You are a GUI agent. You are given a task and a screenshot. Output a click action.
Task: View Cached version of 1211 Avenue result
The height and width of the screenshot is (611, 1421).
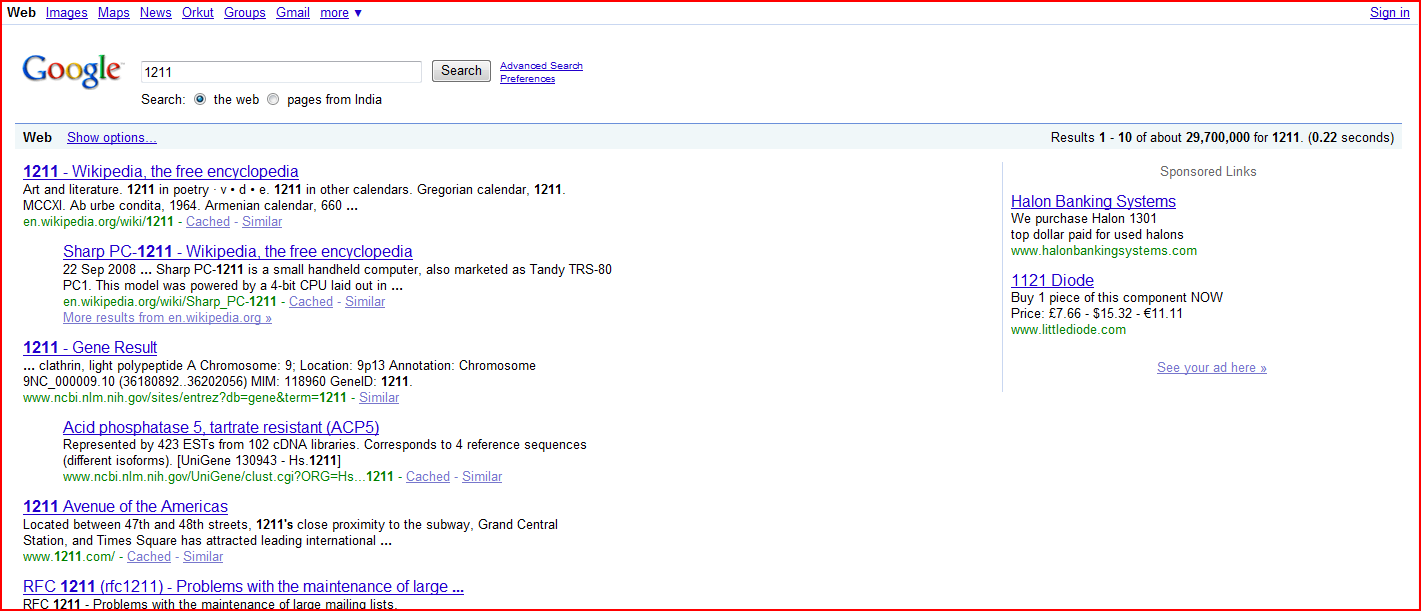[149, 557]
